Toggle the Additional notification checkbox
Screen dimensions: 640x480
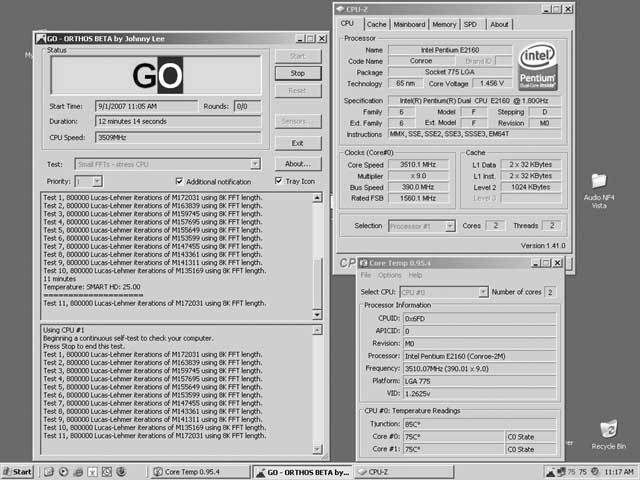click(x=179, y=181)
